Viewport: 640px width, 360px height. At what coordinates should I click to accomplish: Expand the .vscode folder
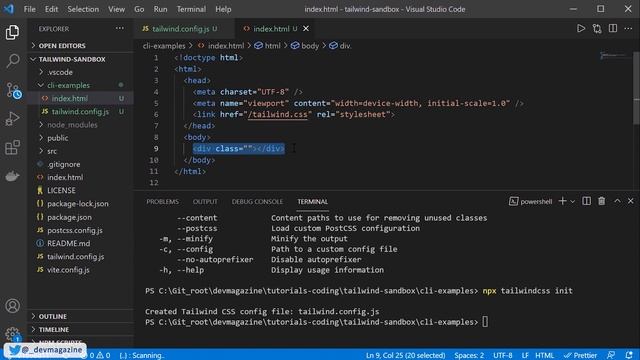[60, 72]
